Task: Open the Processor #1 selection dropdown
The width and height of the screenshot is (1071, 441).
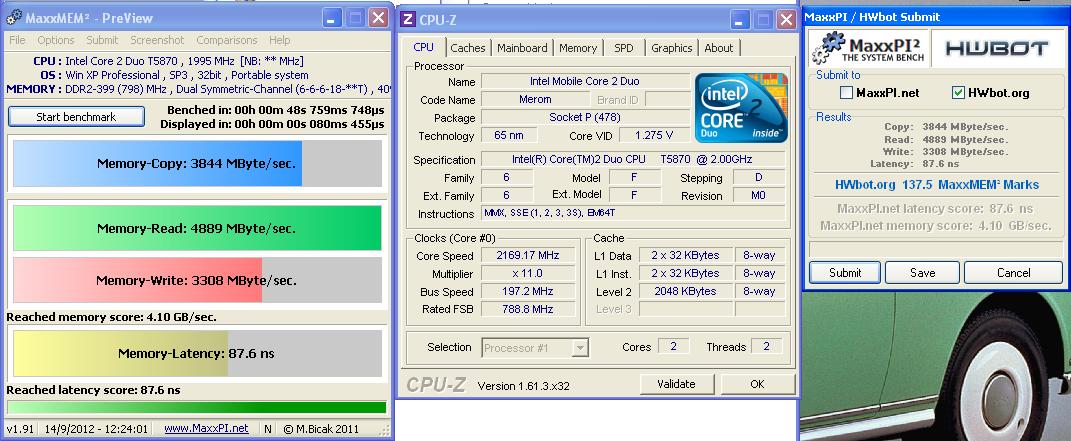Action: pyautogui.click(x=581, y=347)
